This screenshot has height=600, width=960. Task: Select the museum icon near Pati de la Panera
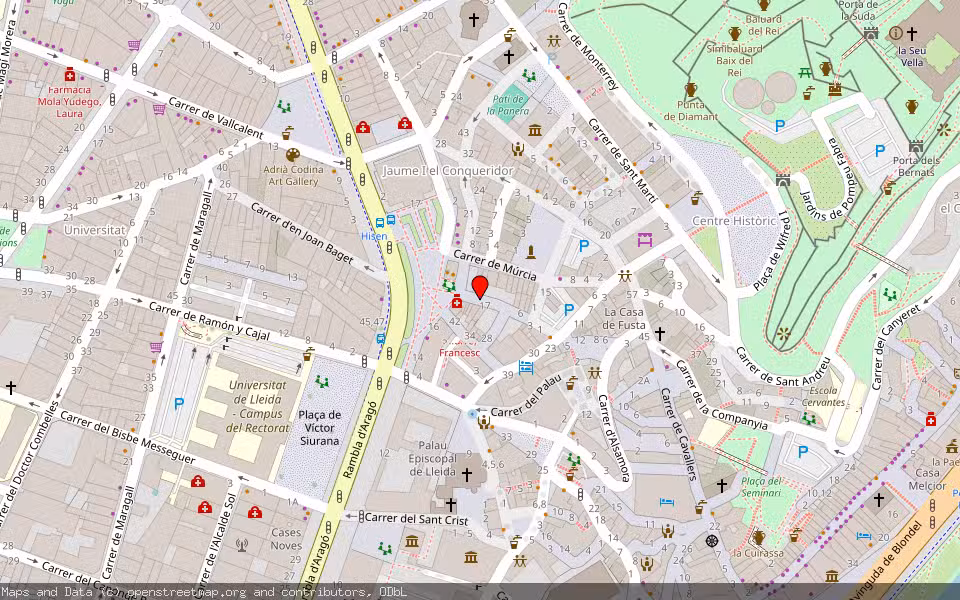[534, 130]
